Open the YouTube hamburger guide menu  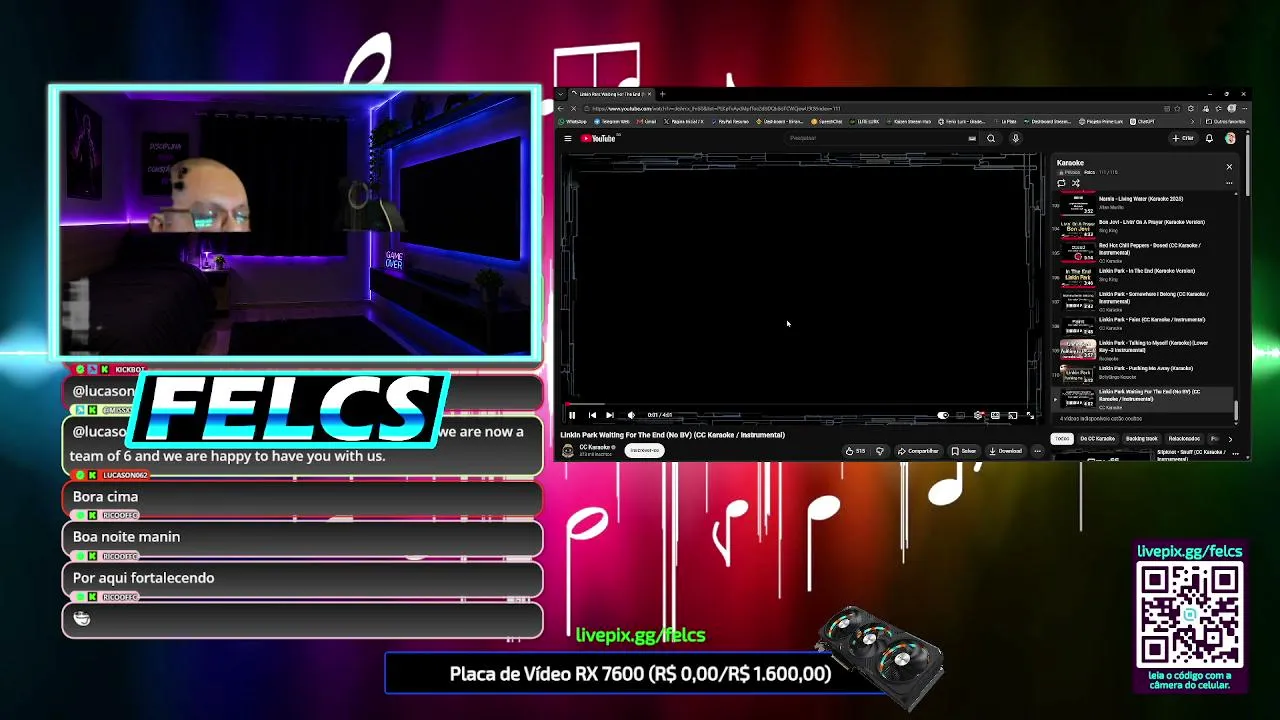(x=568, y=138)
